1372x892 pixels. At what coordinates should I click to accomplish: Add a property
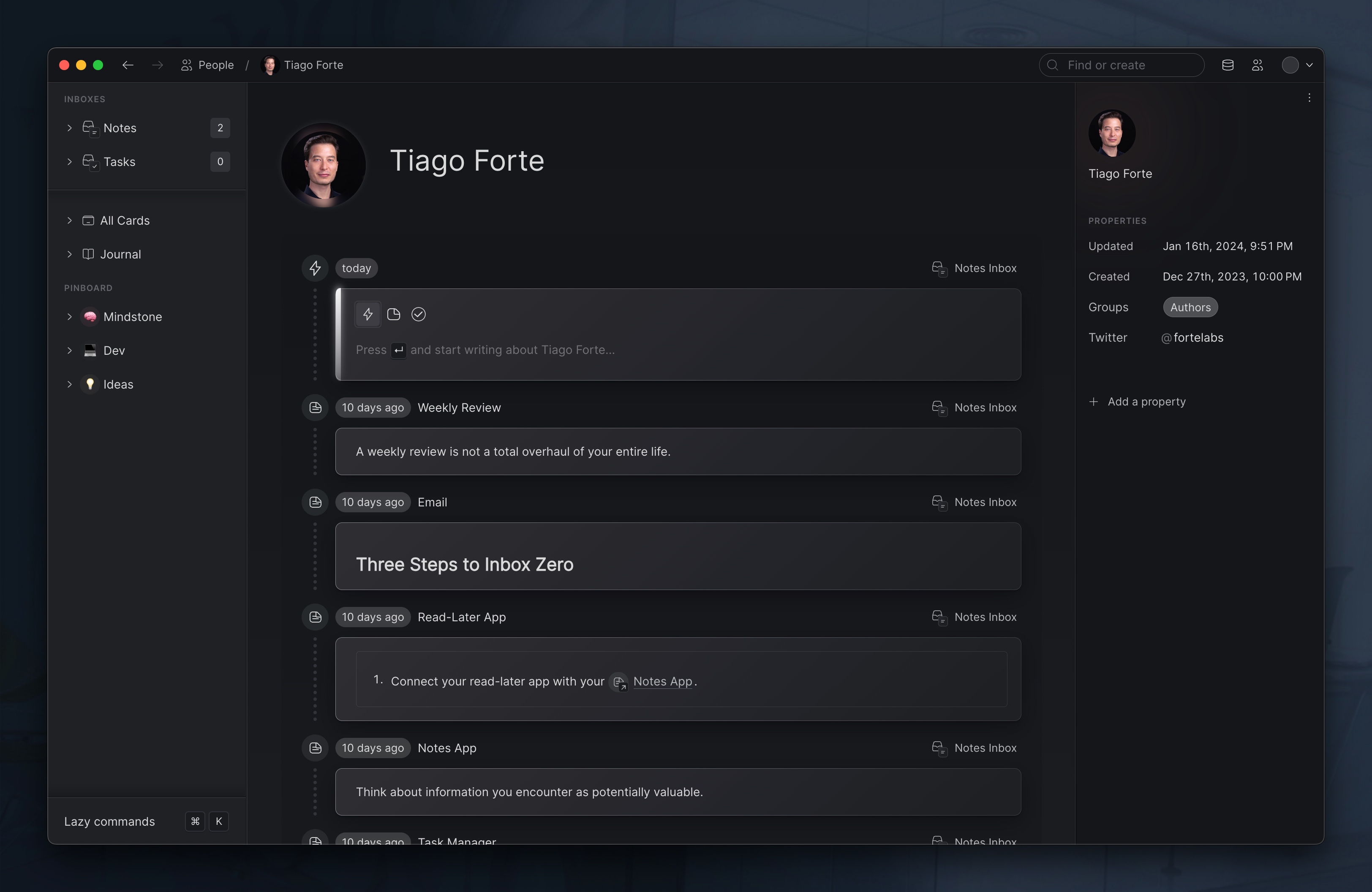[x=1137, y=402]
